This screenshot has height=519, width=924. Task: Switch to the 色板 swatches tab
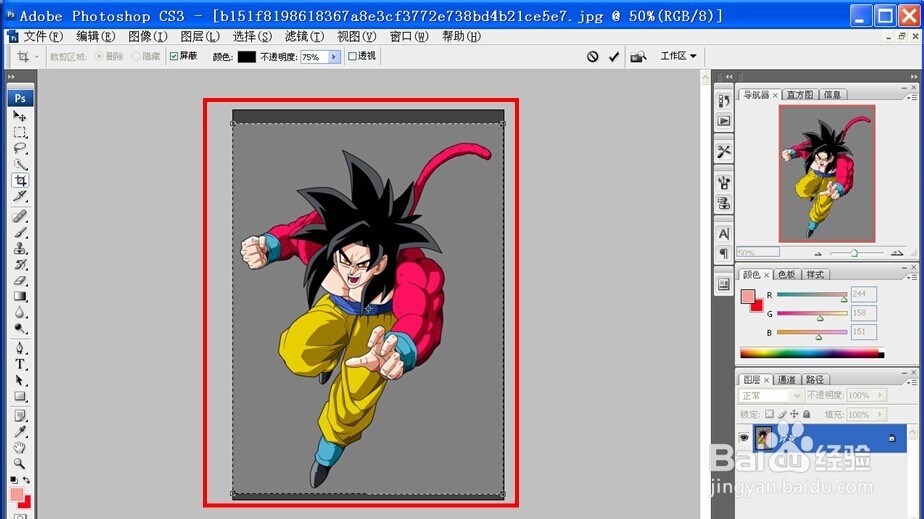click(786, 275)
